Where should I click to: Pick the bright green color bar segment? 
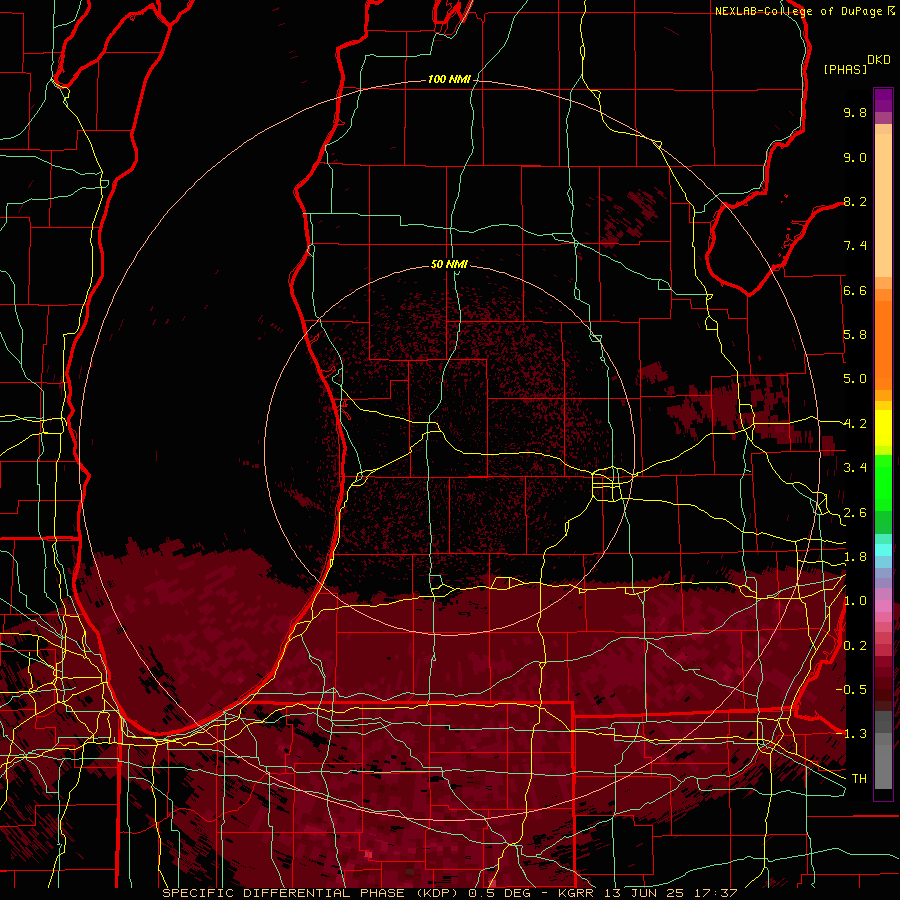(x=883, y=482)
